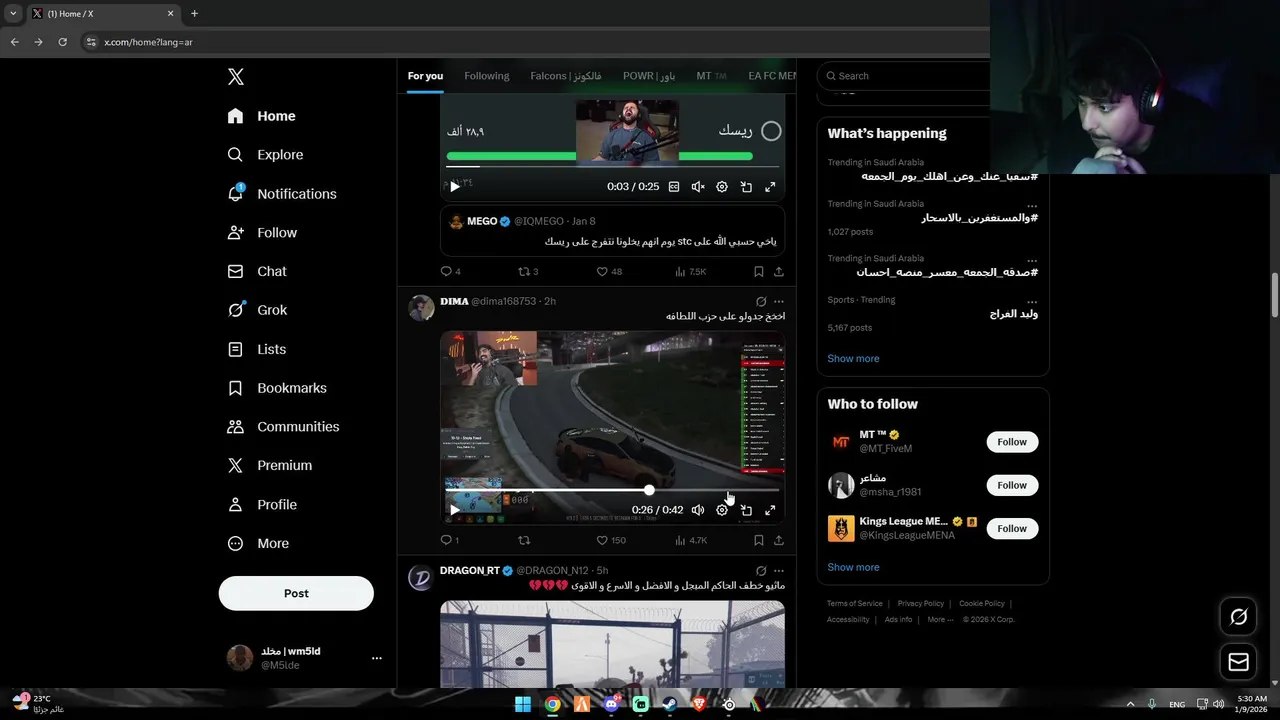Open Grok from the sidebar
The height and width of the screenshot is (720, 1280).
pos(258,310)
